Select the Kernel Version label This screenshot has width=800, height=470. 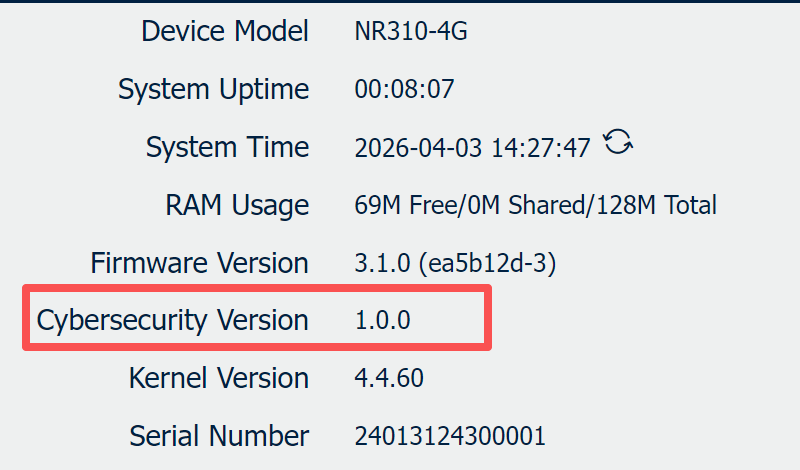(219, 378)
